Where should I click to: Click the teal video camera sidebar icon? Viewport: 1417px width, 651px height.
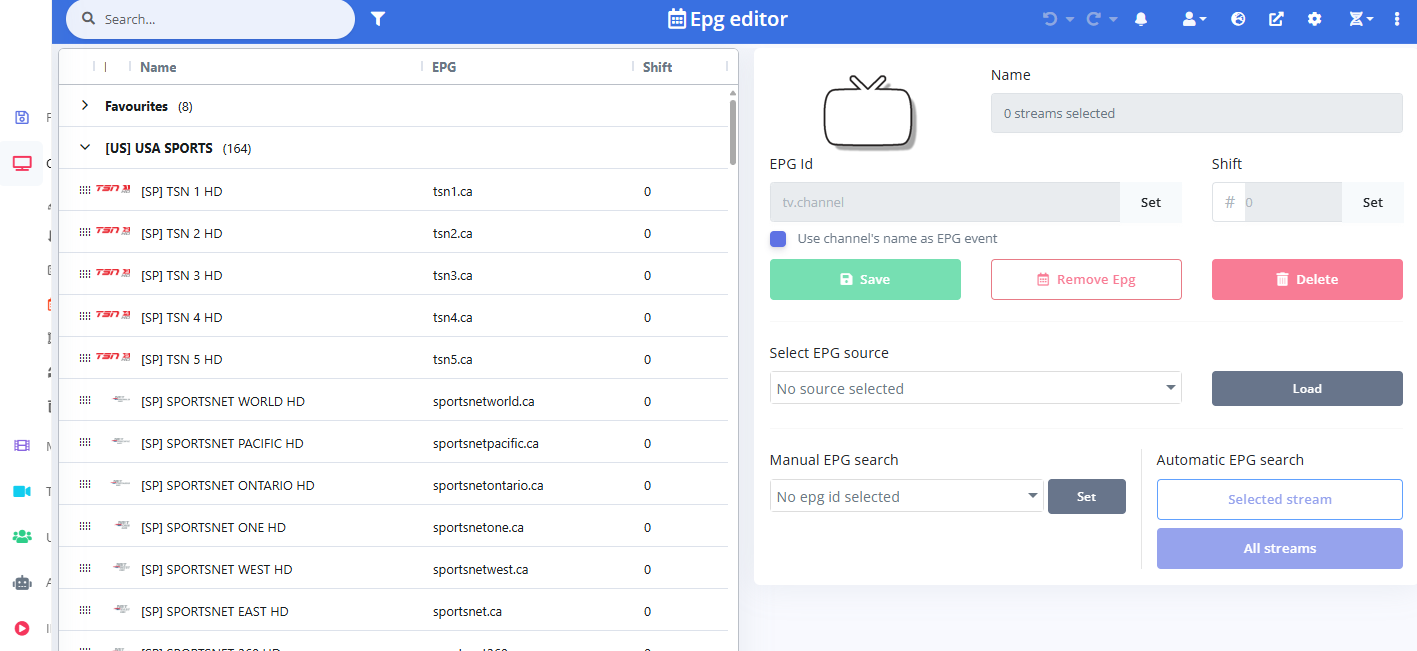click(22, 491)
